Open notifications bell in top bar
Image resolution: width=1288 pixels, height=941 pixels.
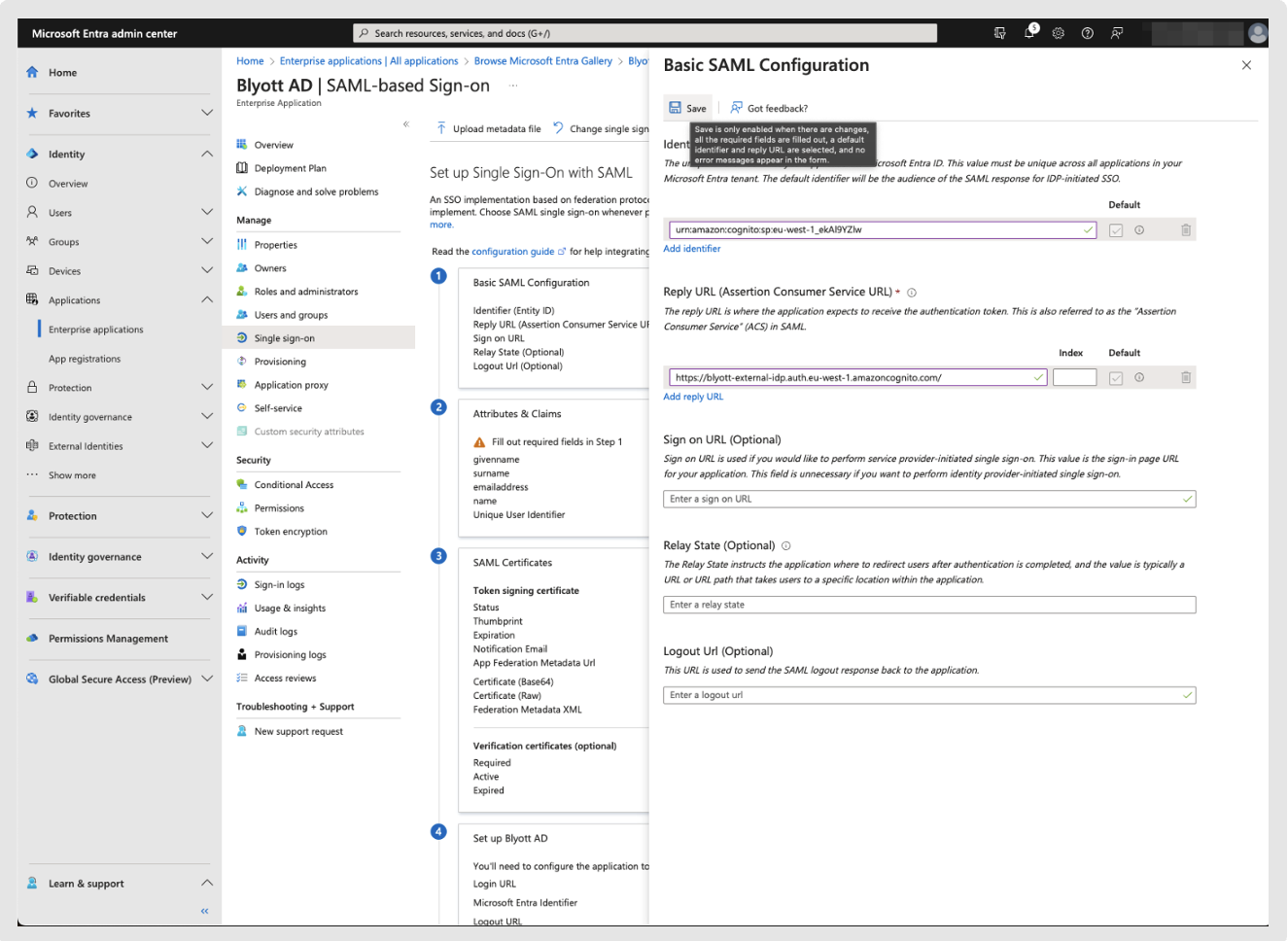[1029, 33]
